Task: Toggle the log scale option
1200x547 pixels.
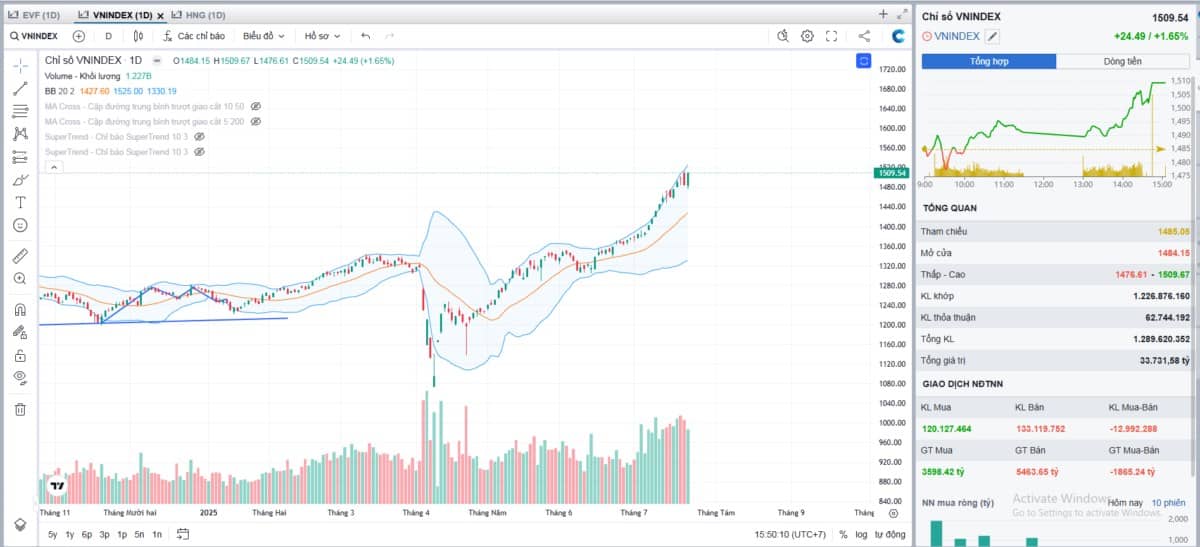Action: point(861,535)
